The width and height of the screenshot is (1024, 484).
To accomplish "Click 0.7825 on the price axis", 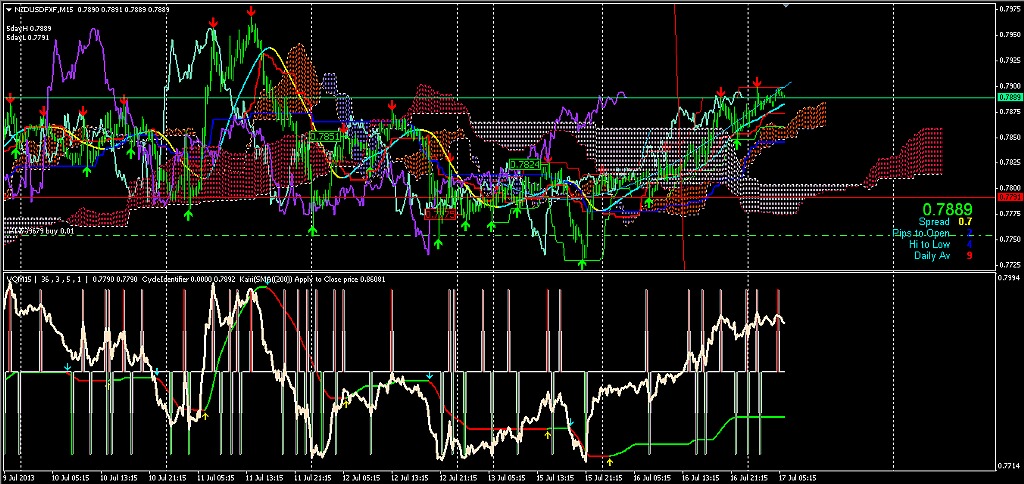I will click(1010, 163).
